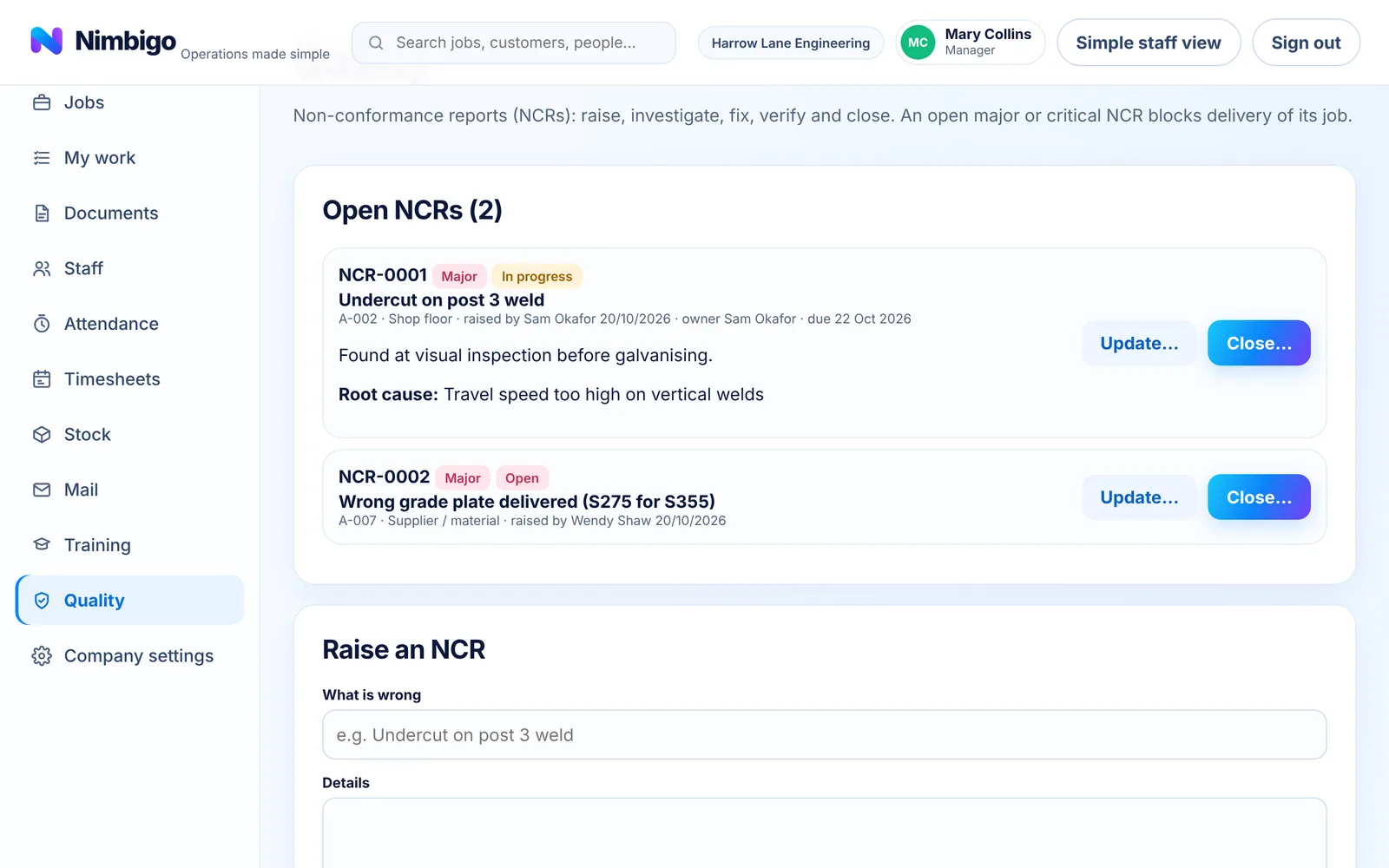Viewport: 1389px width, 868px height.
Task: Click the Root cause line text
Action: coord(551,395)
